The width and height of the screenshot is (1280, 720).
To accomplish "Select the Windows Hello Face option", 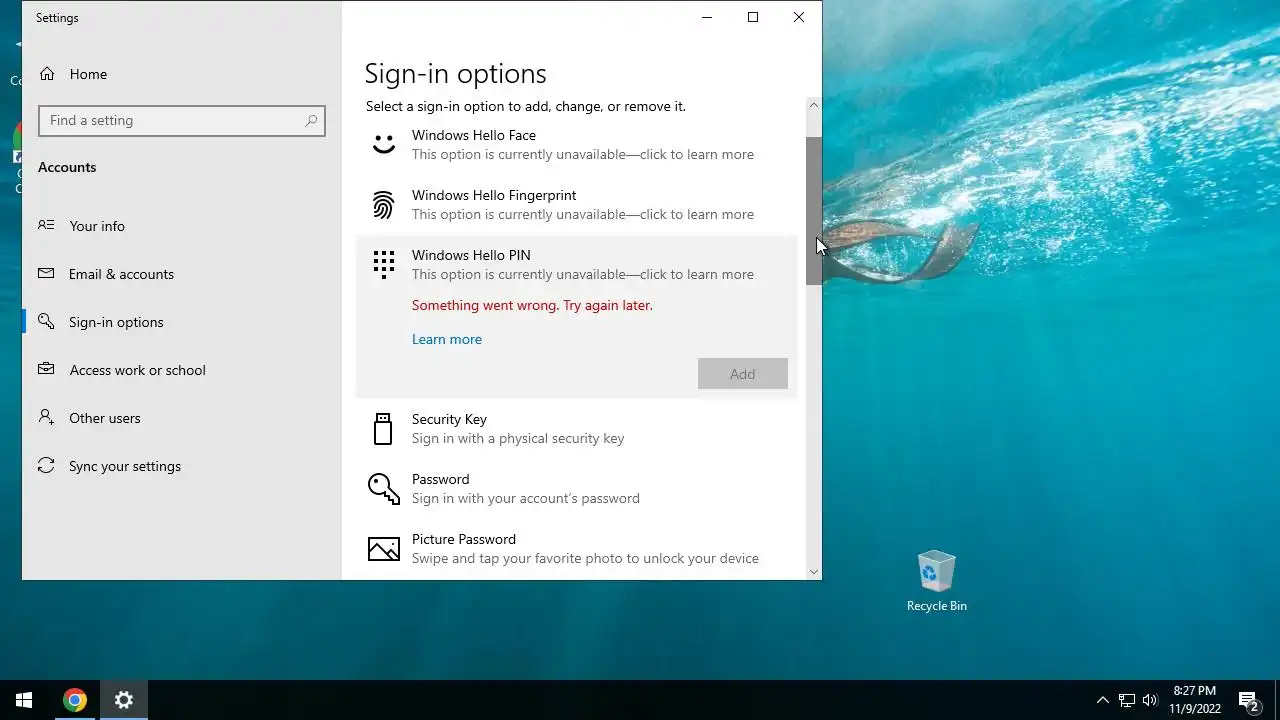I will pyautogui.click(x=577, y=145).
